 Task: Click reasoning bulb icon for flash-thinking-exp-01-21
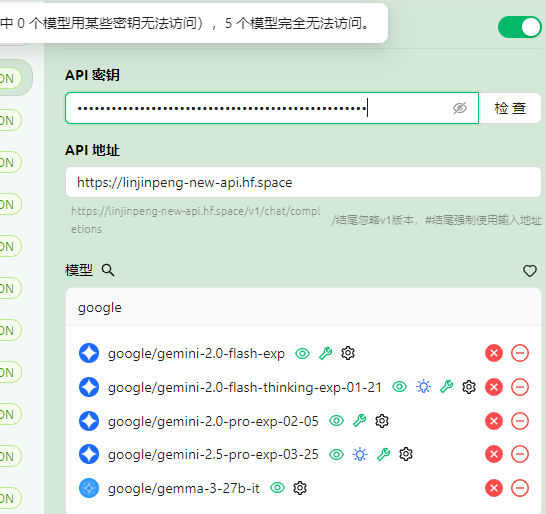point(423,387)
